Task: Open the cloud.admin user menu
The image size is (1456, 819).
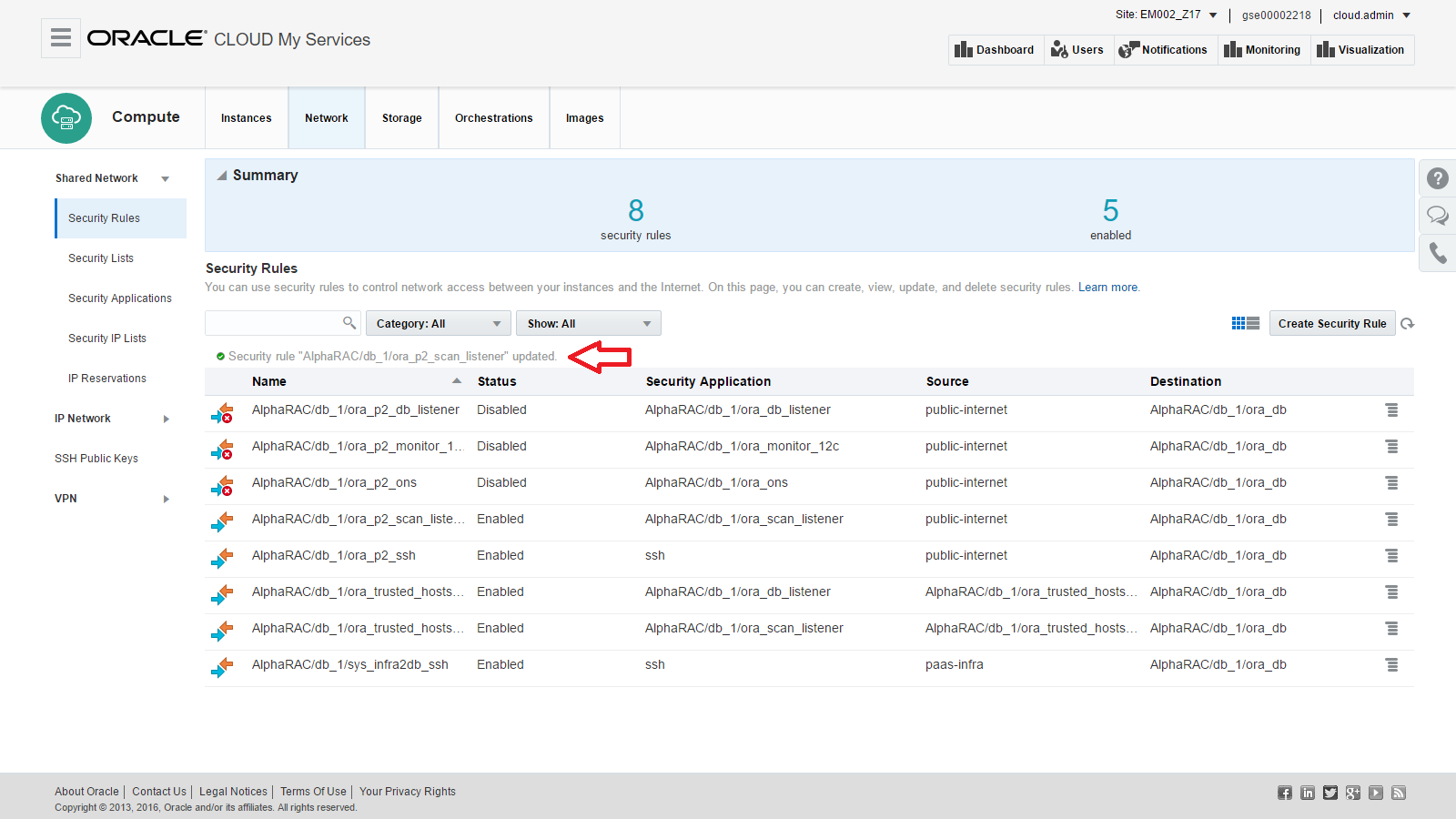Action: coord(1371,15)
